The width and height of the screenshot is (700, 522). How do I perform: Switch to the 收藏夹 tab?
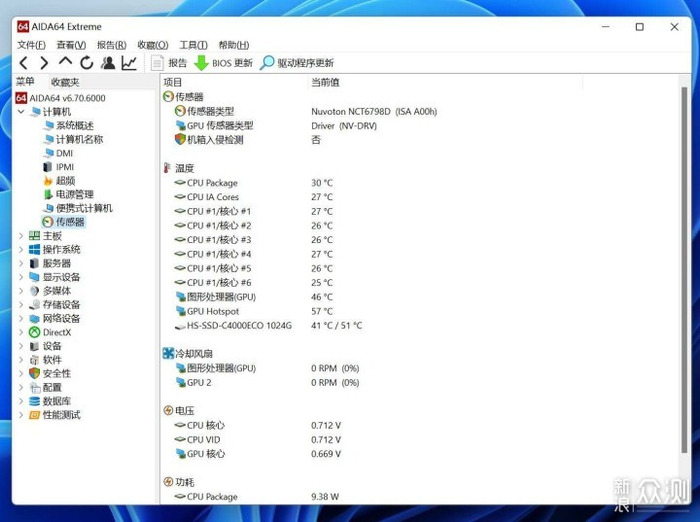(x=65, y=82)
